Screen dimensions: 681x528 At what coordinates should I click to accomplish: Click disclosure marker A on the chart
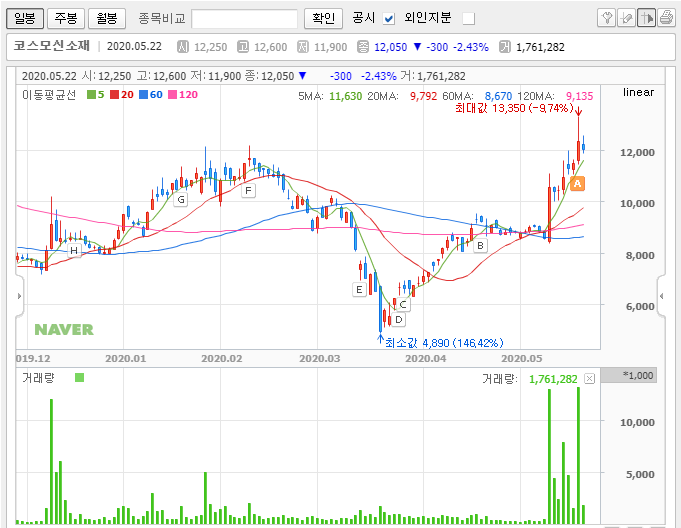[x=577, y=184]
